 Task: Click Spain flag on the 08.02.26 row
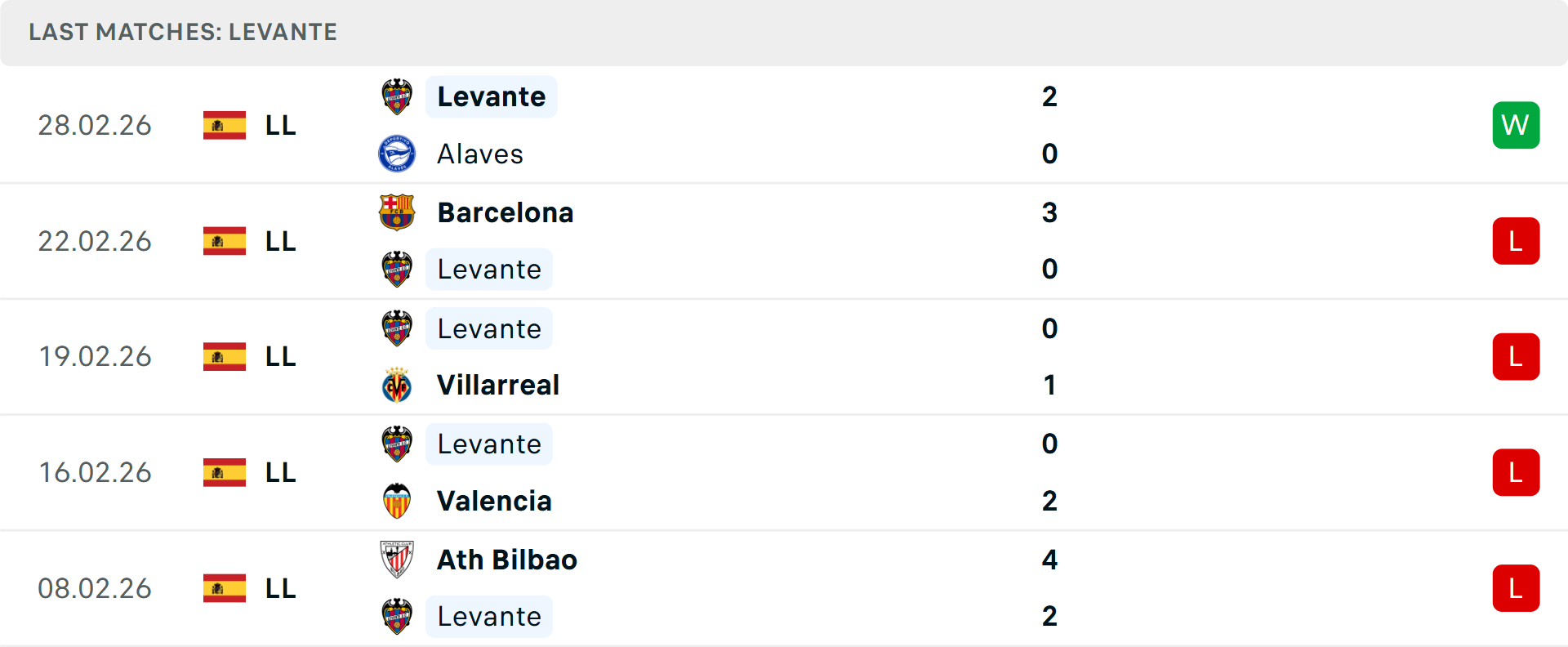click(x=225, y=588)
